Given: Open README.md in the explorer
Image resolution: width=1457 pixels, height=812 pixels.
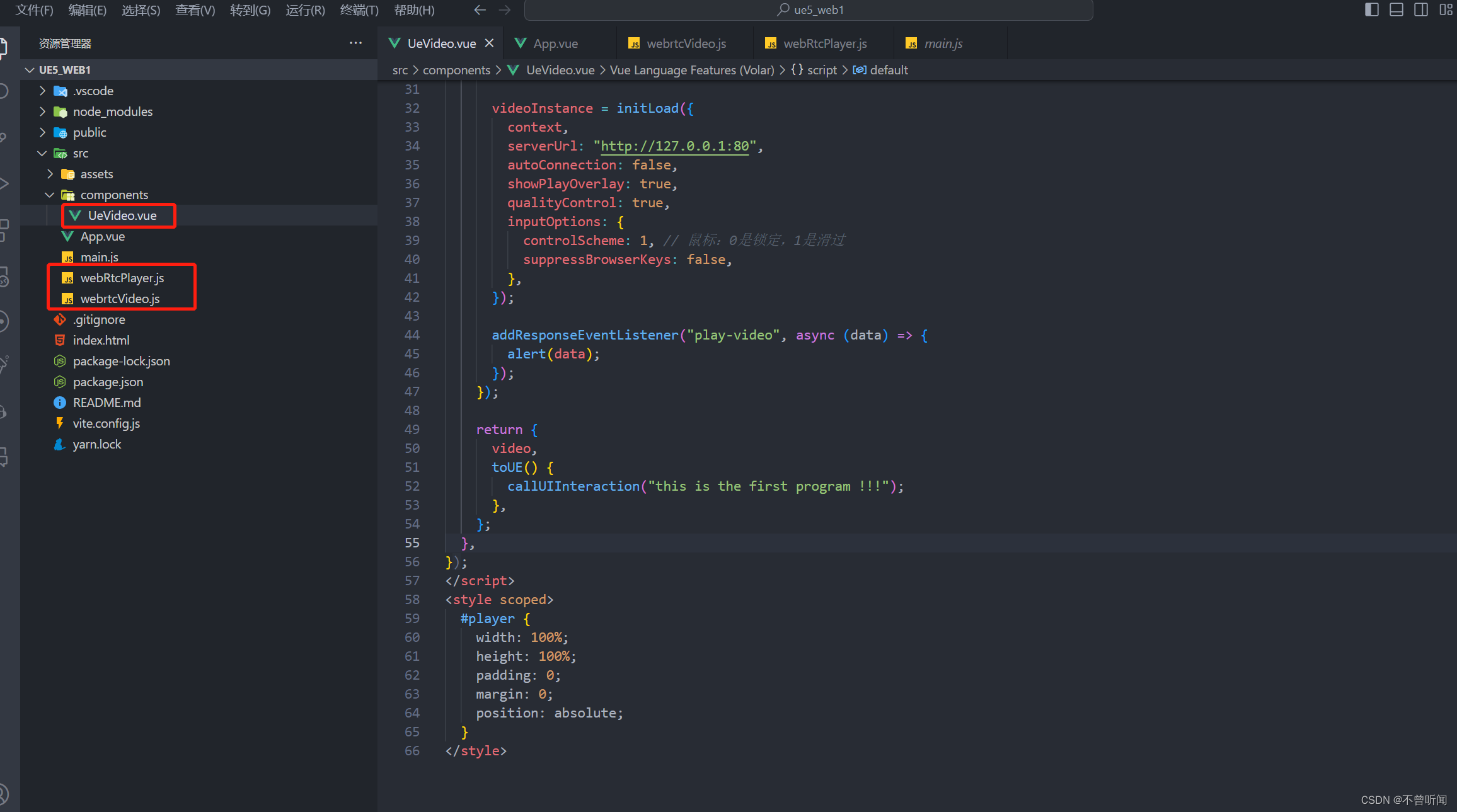Looking at the screenshot, I should coord(107,403).
